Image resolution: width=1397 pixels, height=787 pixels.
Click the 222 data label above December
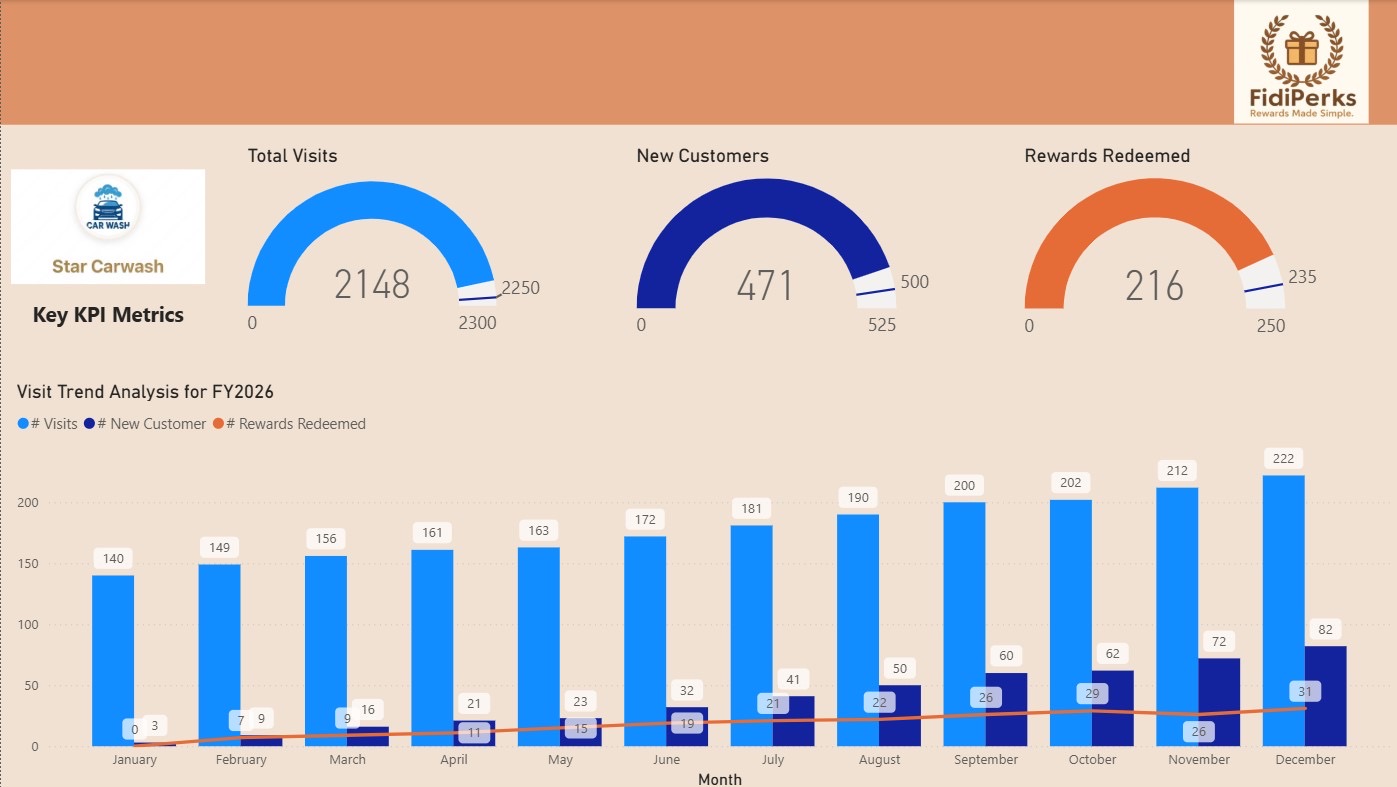(1283, 458)
